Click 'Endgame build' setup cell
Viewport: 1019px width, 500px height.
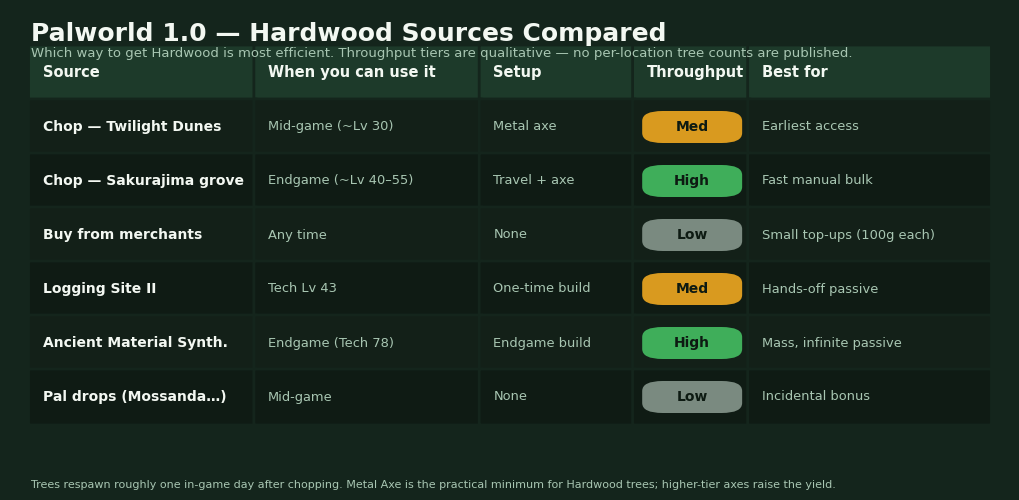(x=556, y=343)
